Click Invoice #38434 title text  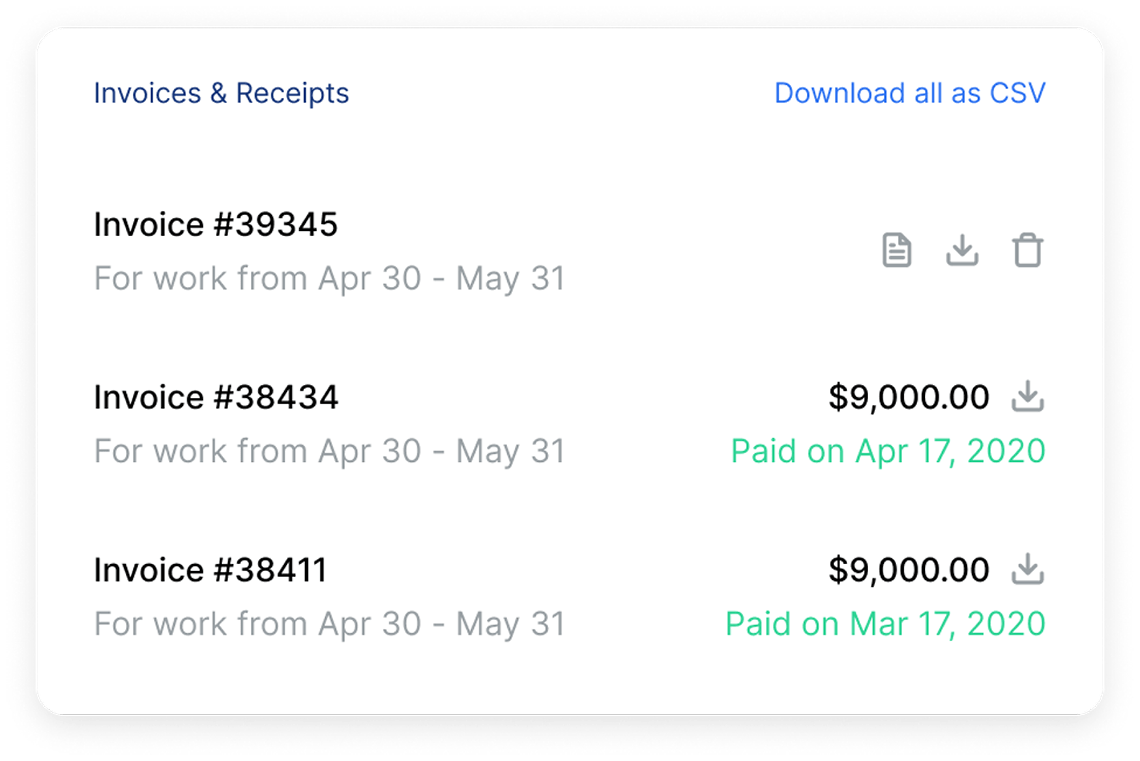point(216,397)
